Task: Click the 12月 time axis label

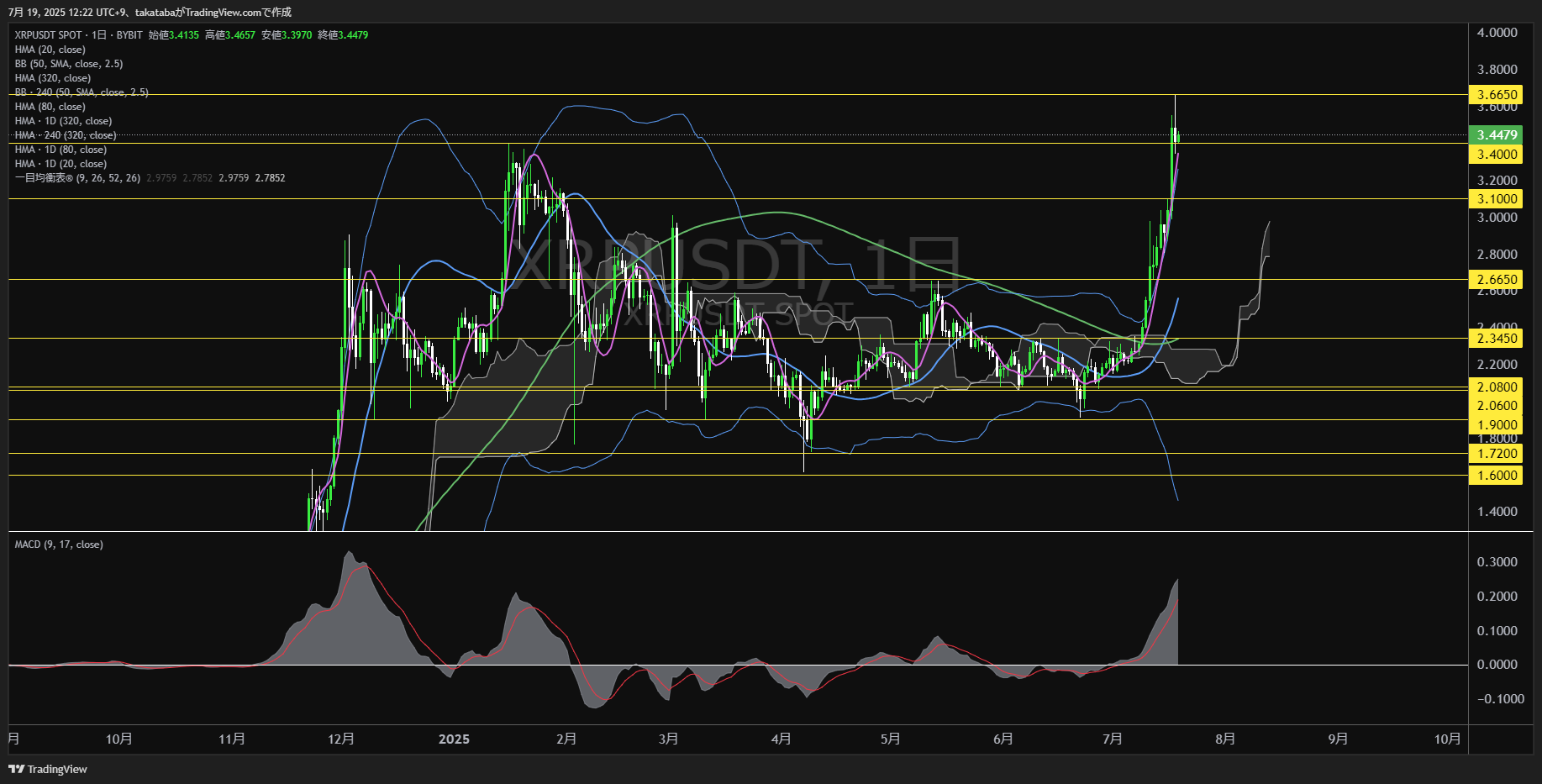Action: point(340,739)
